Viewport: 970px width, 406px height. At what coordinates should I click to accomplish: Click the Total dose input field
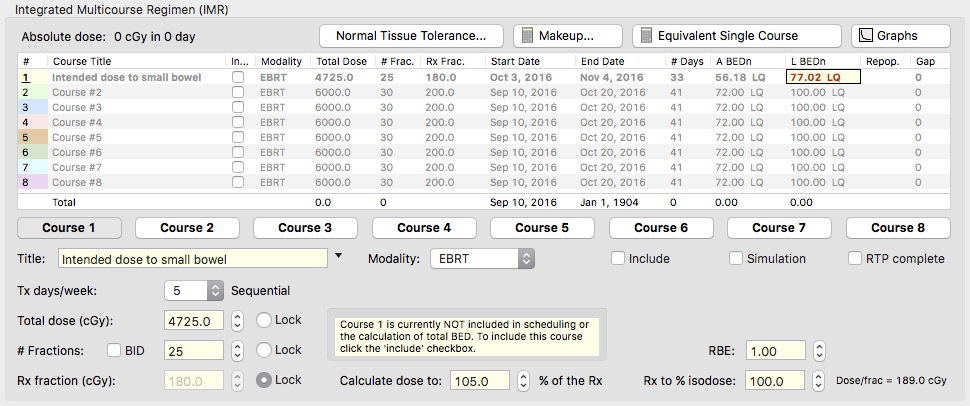[x=193, y=321]
